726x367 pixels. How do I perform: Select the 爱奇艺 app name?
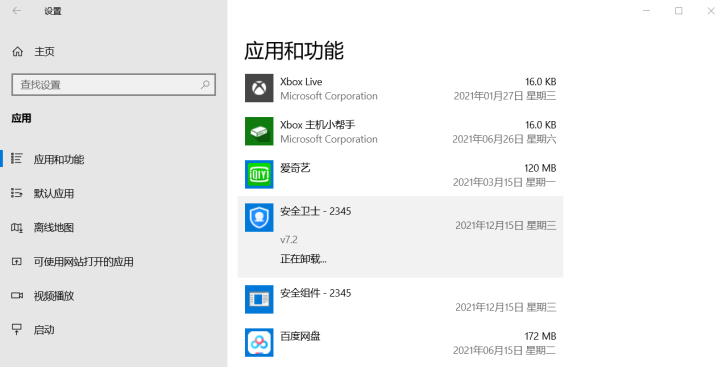[x=295, y=168]
